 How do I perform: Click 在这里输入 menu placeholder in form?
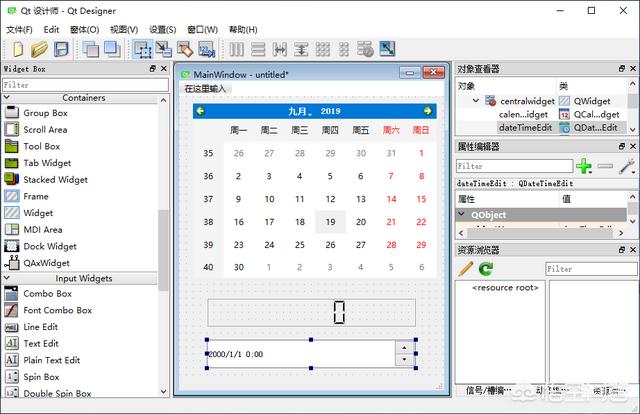point(205,89)
